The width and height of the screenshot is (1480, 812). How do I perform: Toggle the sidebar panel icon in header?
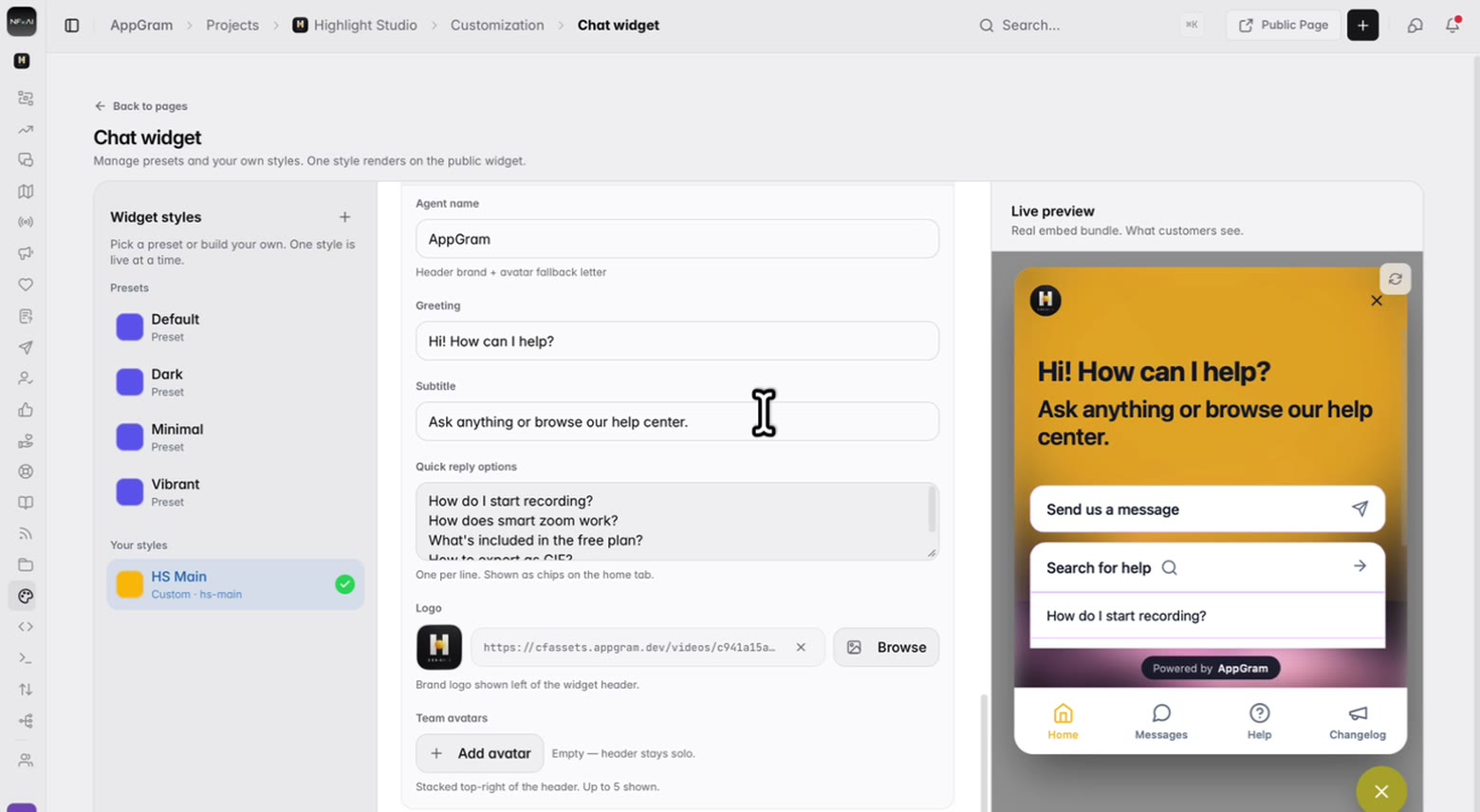point(72,26)
